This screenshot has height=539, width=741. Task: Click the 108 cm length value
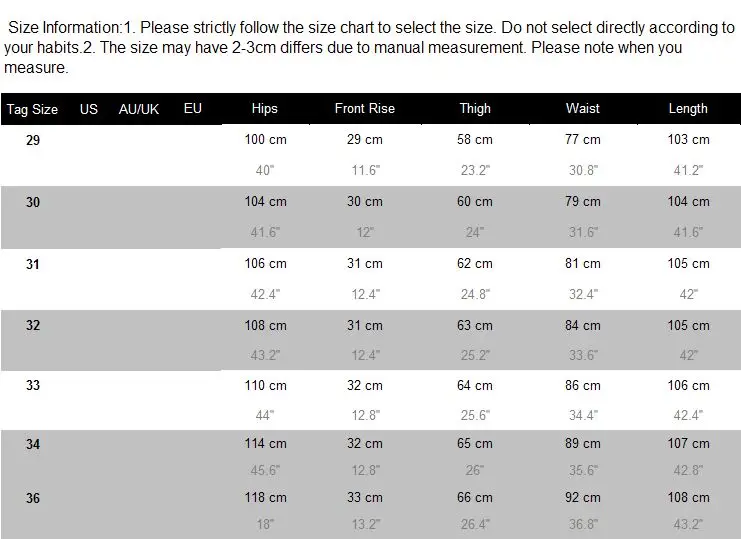coord(689,497)
